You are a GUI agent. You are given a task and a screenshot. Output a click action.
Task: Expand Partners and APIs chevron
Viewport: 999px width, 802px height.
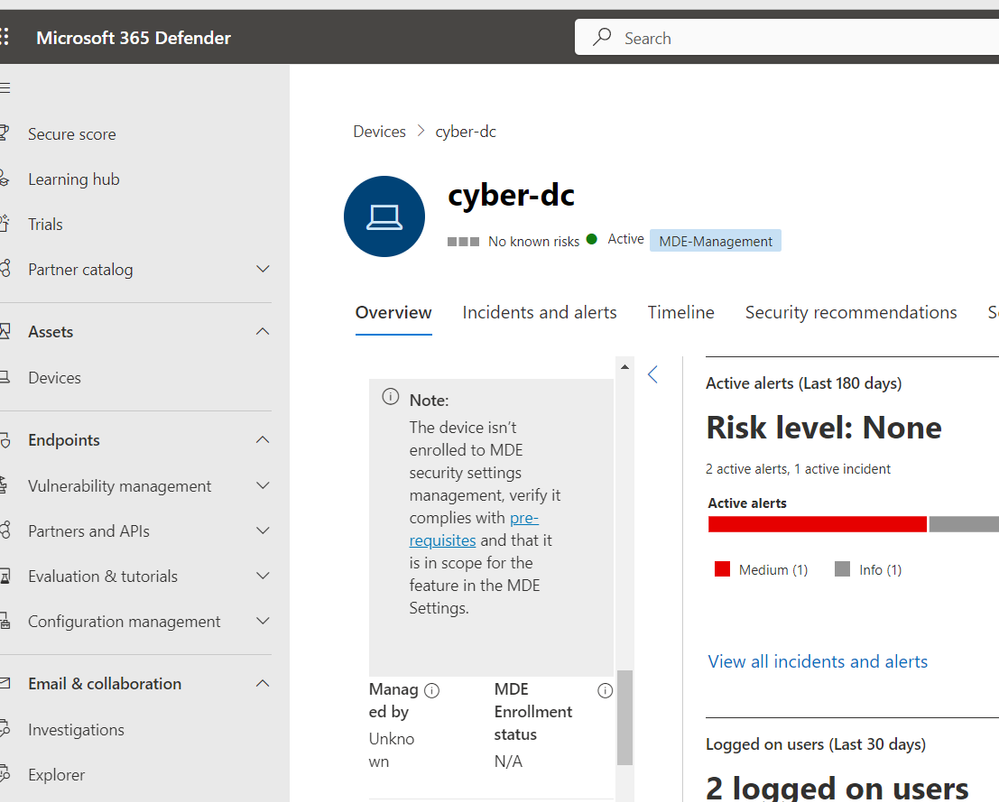[262, 531]
